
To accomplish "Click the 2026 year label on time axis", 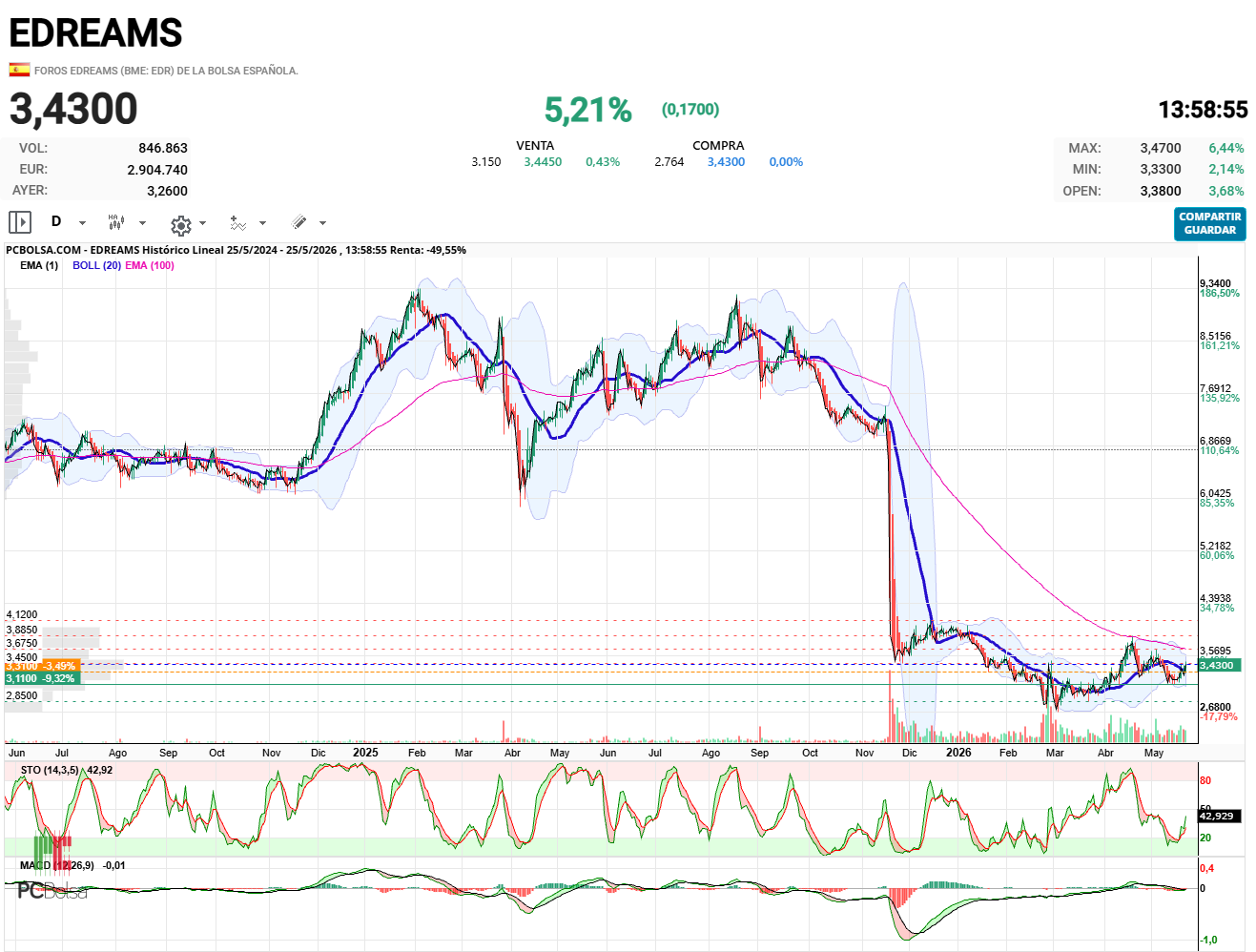I will 958,753.
